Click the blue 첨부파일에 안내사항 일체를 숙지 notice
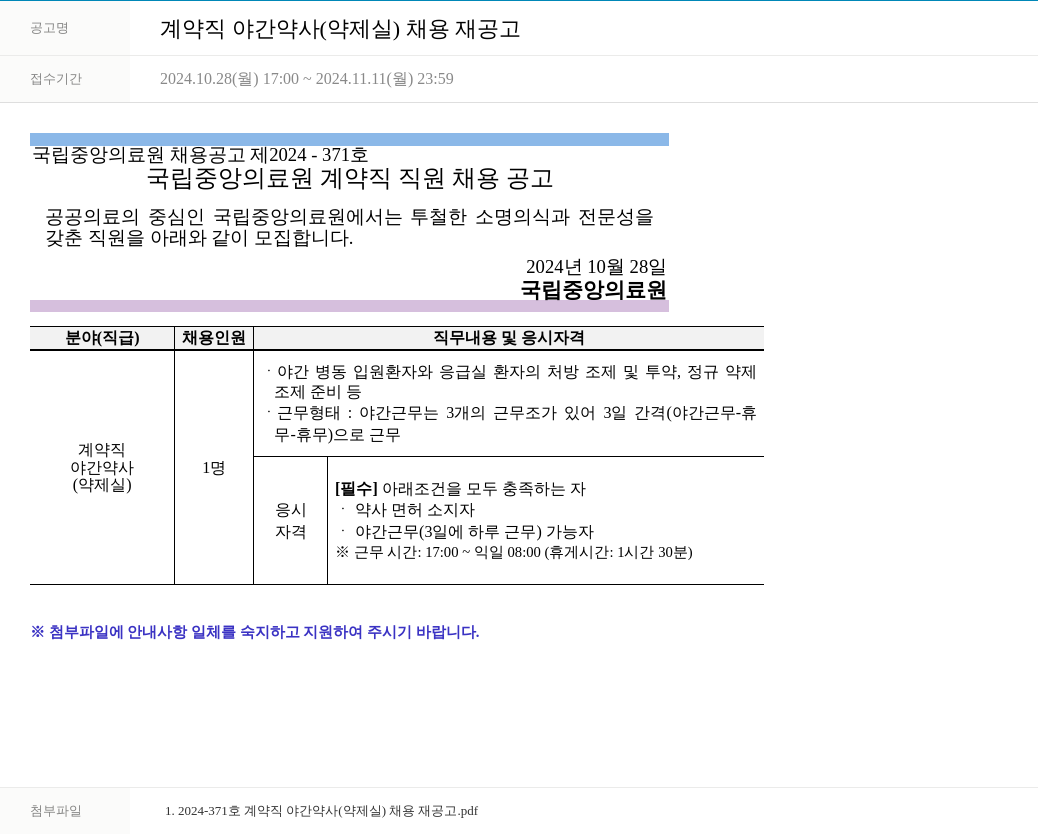Viewport: 1038px width, 834px height. tap(255, 632)
